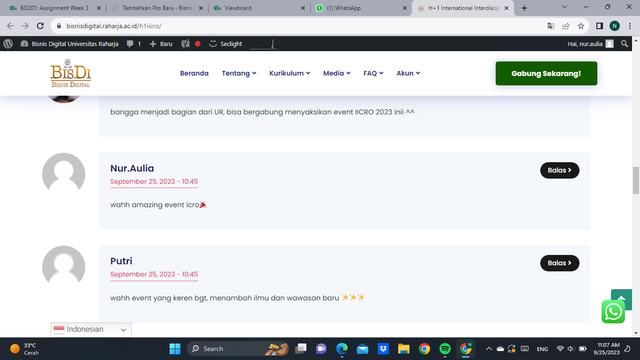Image resolution: width=640 pixels, height=360 pixels.
Task: Open the chat app icon on the taskbar
Action: coord(321,349)
